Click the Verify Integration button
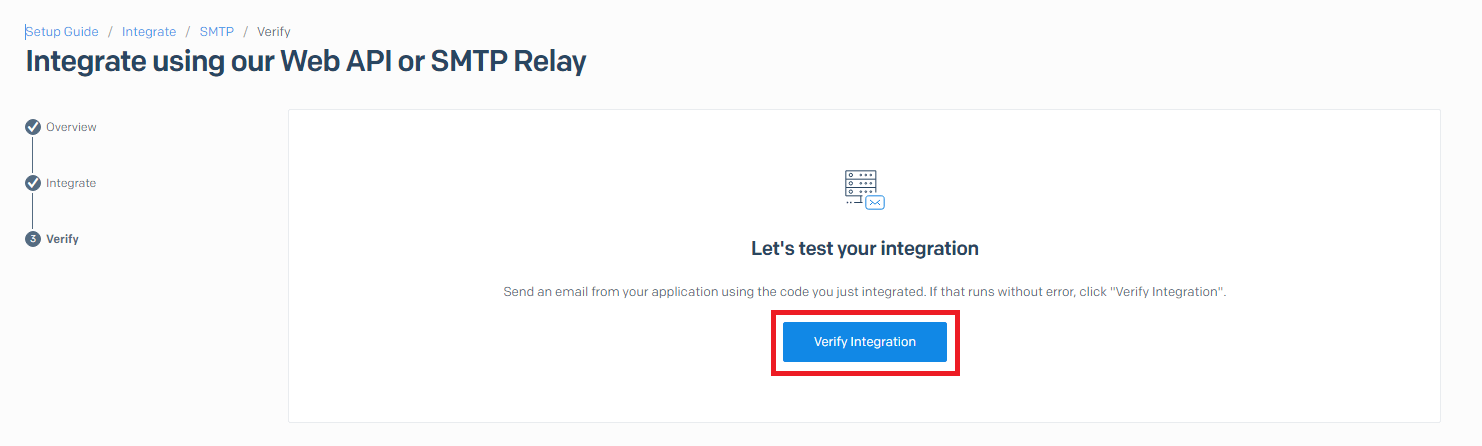The image size is (1482, 446). pos(865,342)
